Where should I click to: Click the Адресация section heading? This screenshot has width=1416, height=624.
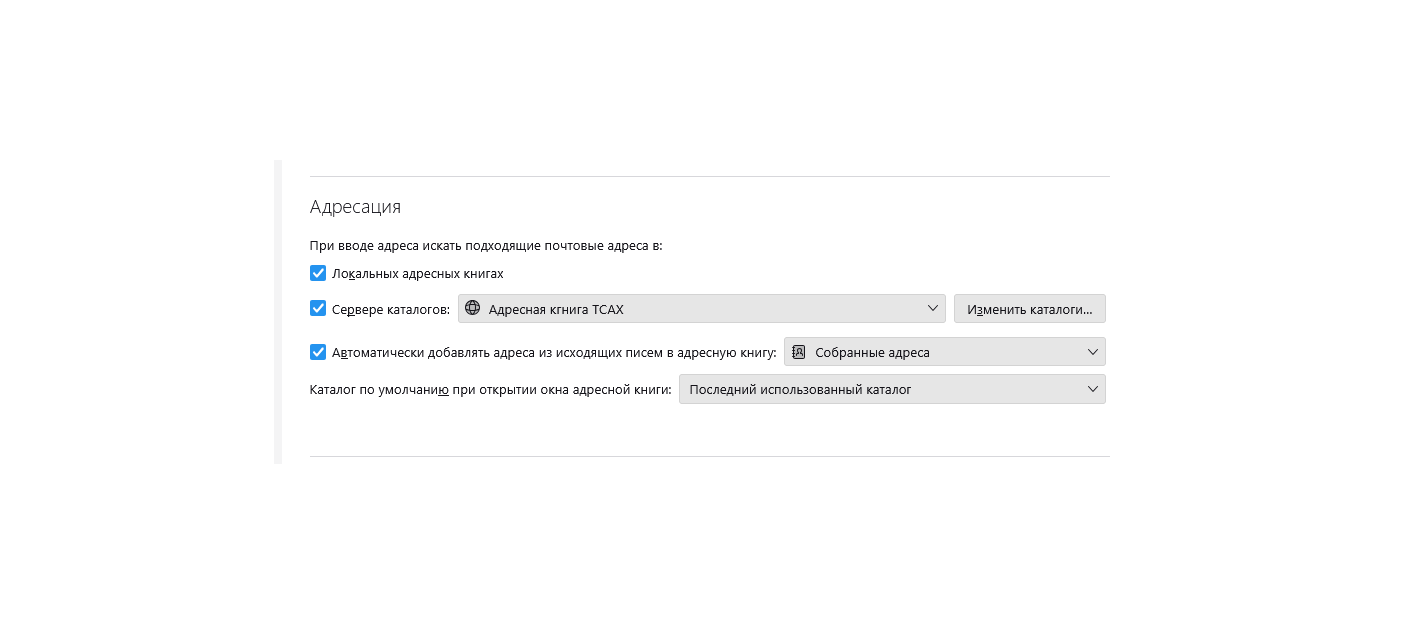point(355,207)
